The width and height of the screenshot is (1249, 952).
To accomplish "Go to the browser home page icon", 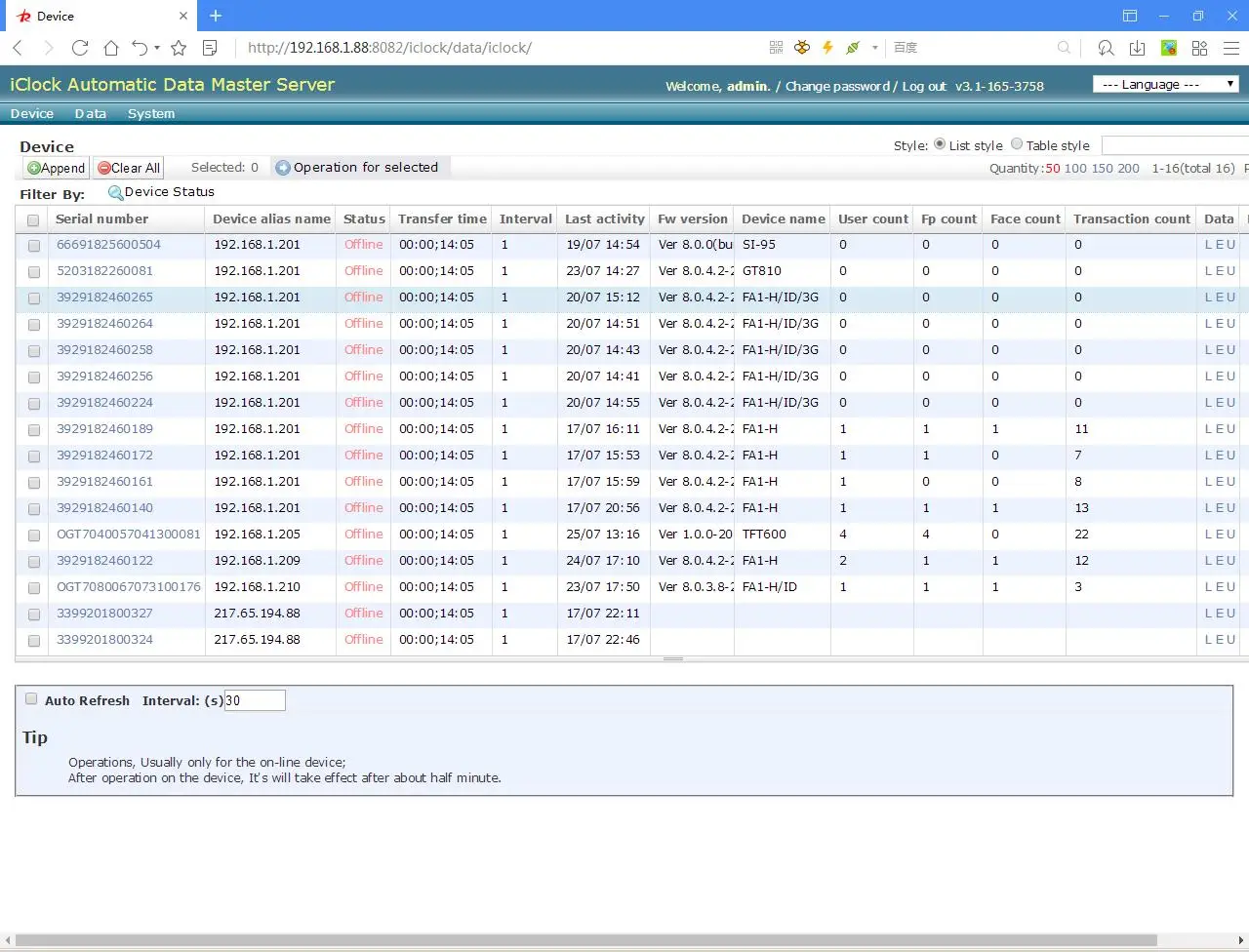I will click(x=111, y=48).
